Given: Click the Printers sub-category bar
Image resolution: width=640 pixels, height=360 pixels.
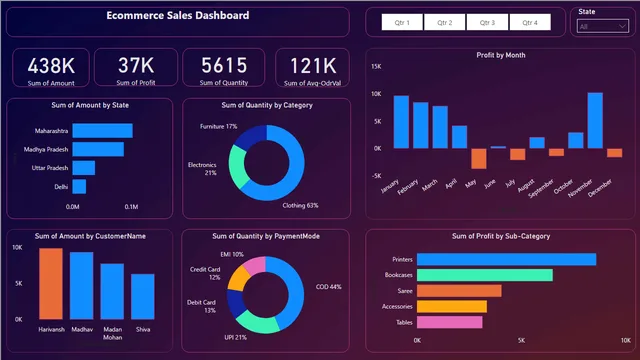Looking at the screenshot, I should point(507,259).
